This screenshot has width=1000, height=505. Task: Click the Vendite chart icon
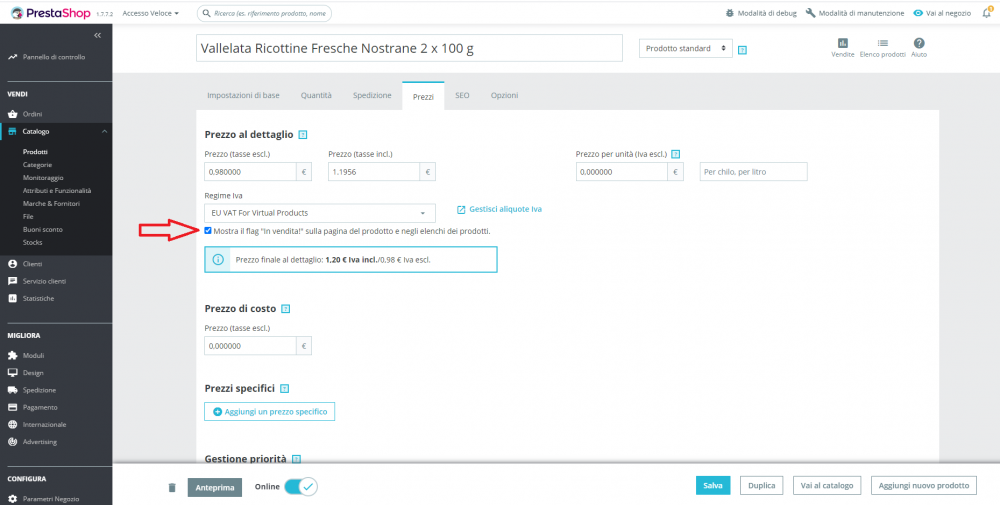[x=842, y=43]
